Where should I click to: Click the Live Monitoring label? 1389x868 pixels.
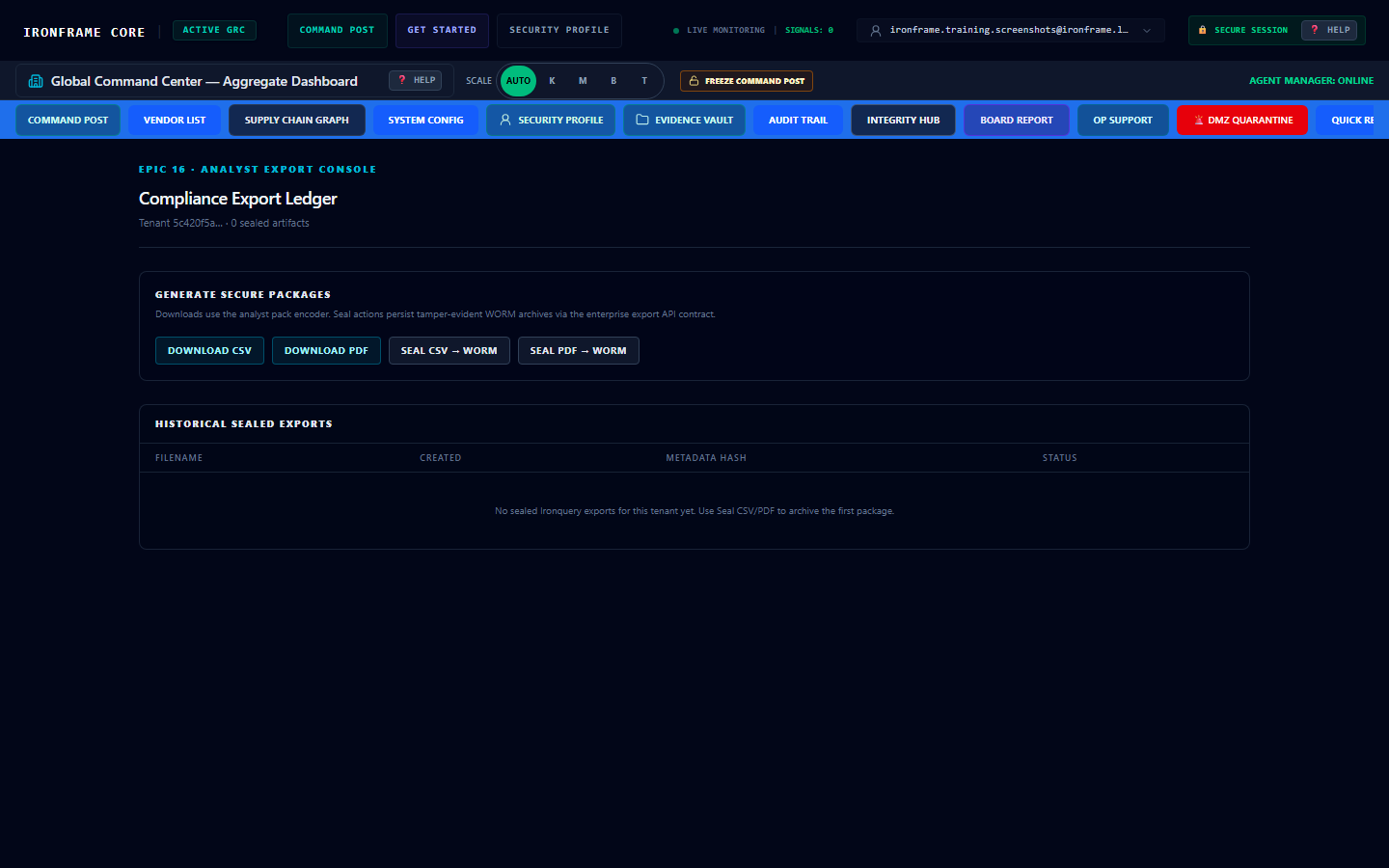(725, 31)
